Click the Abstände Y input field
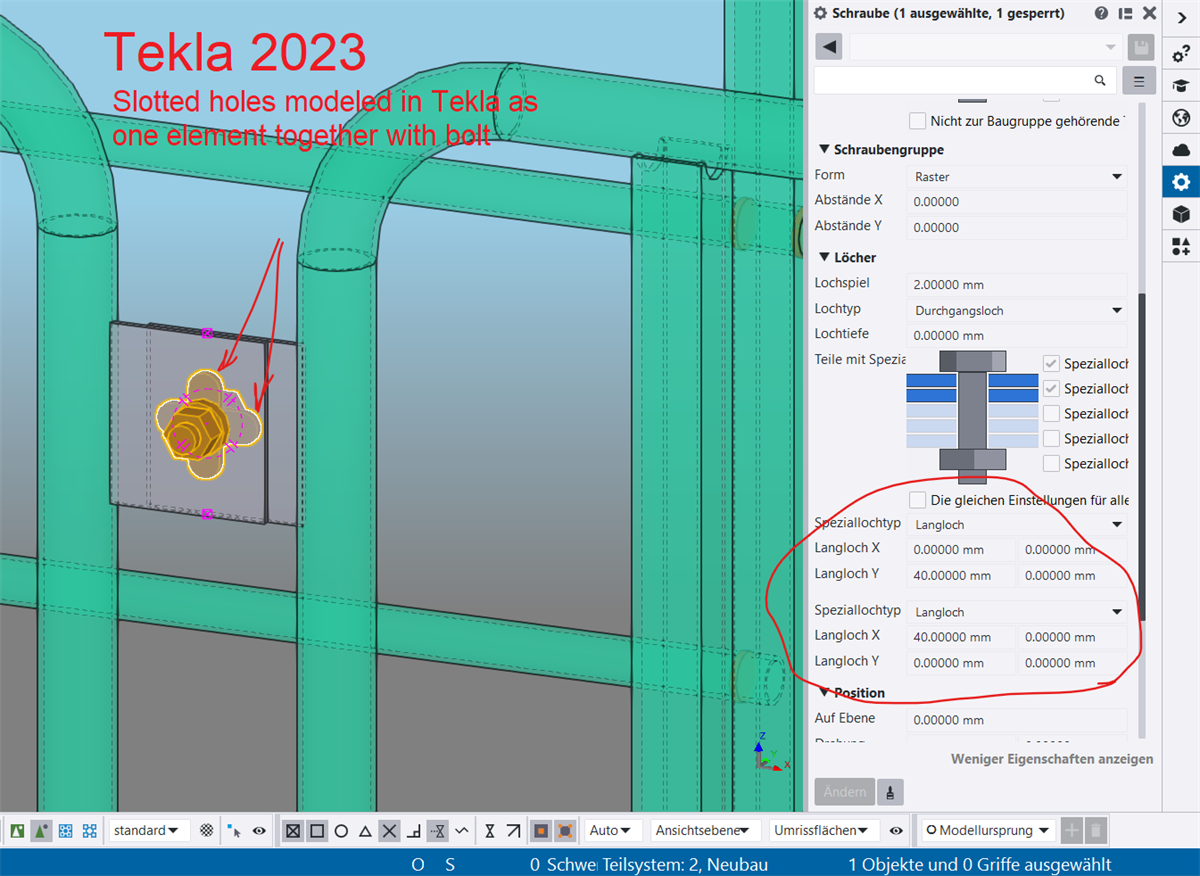This screenshot has width=1200, height=876. tap(1017, 227)
